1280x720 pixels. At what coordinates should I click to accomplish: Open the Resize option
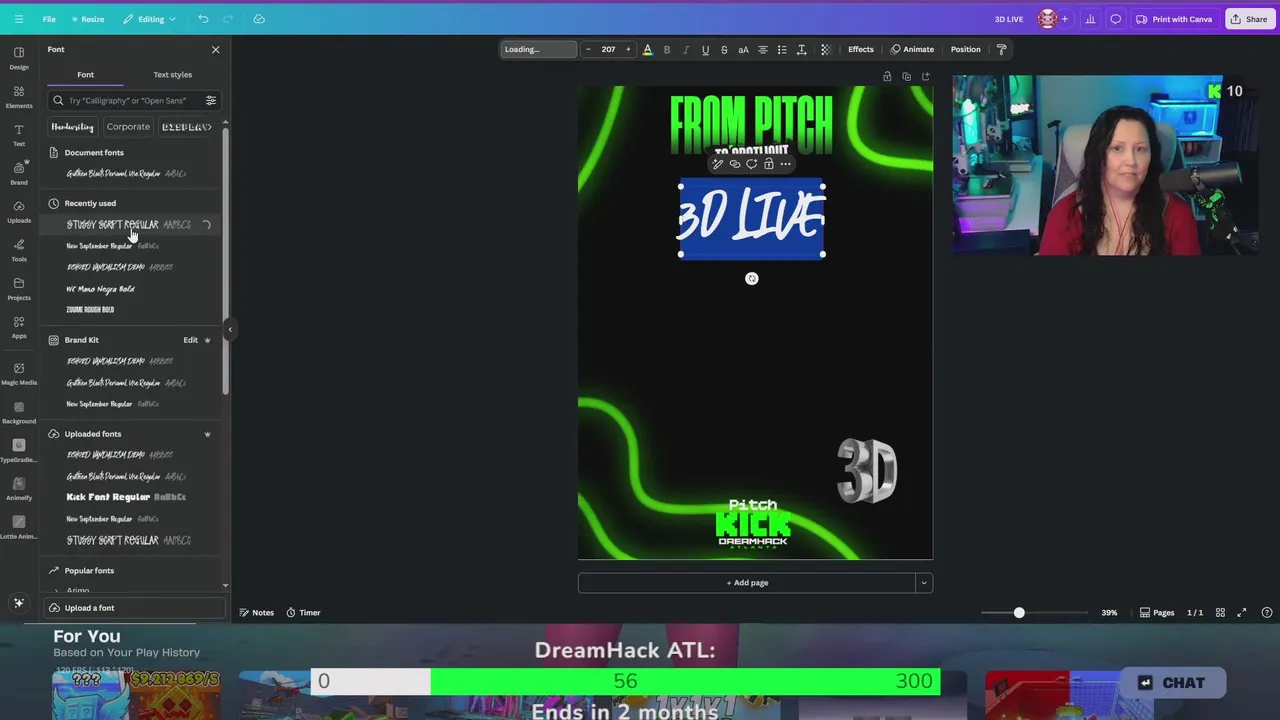click(x=88, y=19)
